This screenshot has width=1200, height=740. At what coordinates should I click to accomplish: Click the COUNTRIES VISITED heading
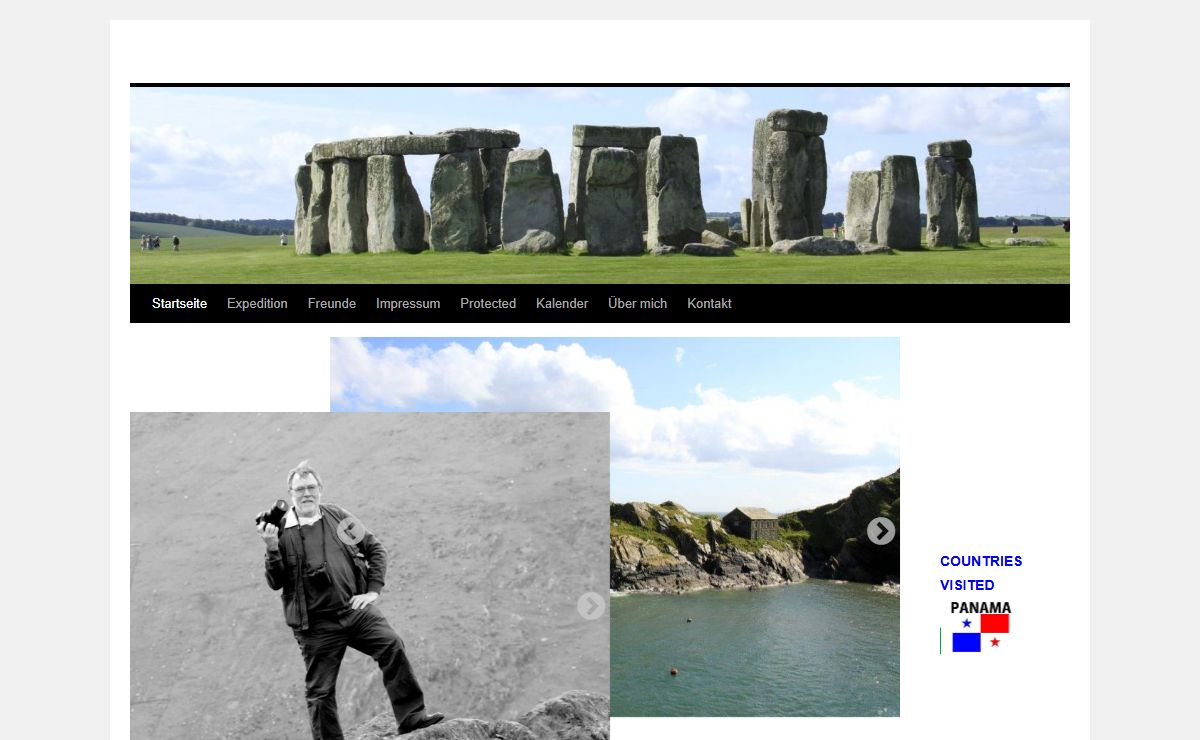point(981,573)
